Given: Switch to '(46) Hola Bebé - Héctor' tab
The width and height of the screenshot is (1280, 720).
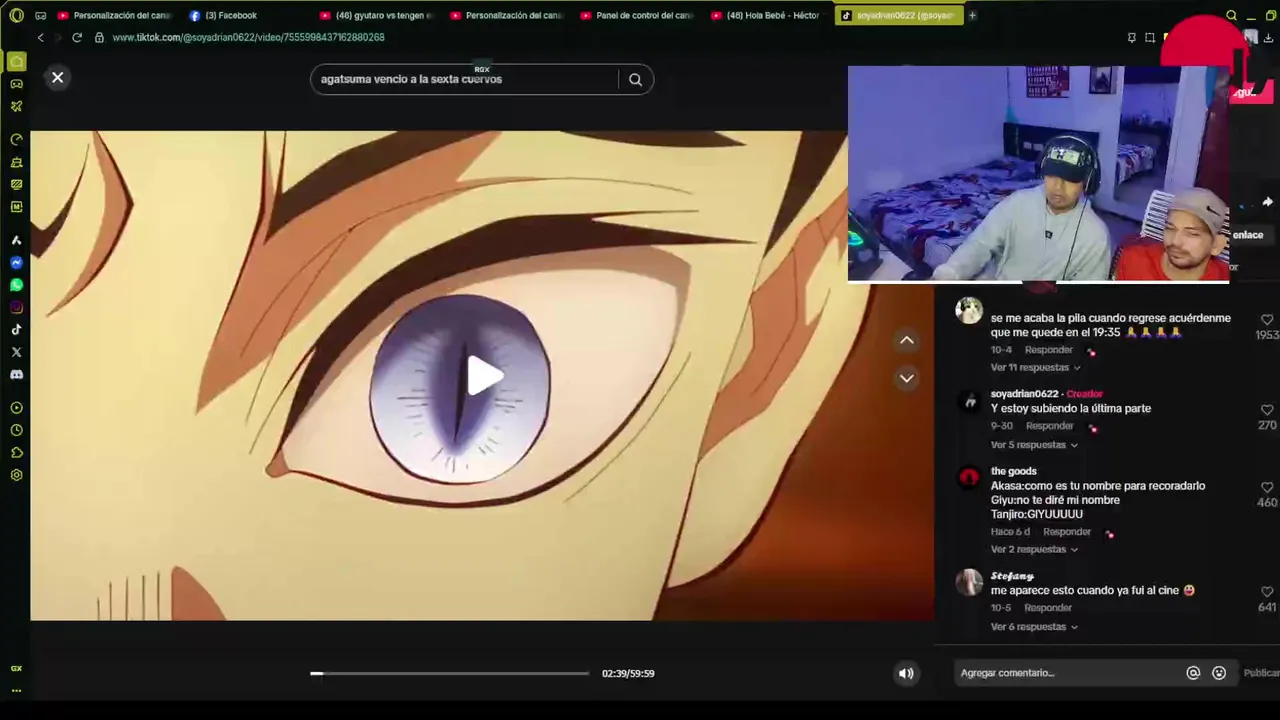Looking at the screenshot, I should click(766, 15).
